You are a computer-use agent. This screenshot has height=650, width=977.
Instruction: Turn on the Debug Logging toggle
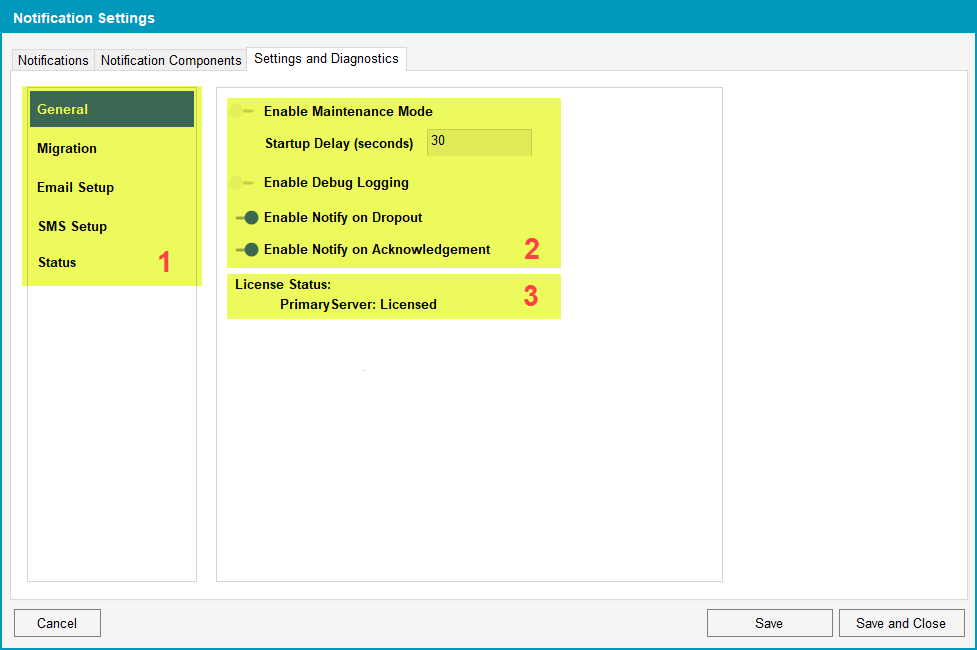point(241,182)
